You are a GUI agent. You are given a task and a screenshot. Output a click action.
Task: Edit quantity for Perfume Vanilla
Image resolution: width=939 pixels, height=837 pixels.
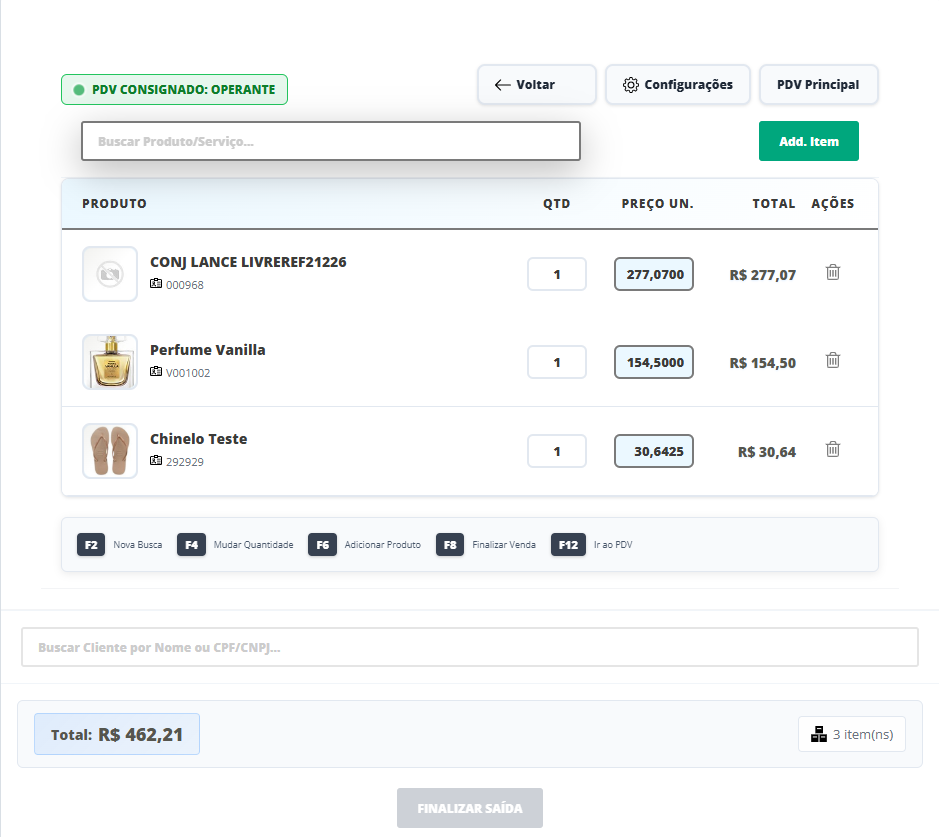pos(556,362)
